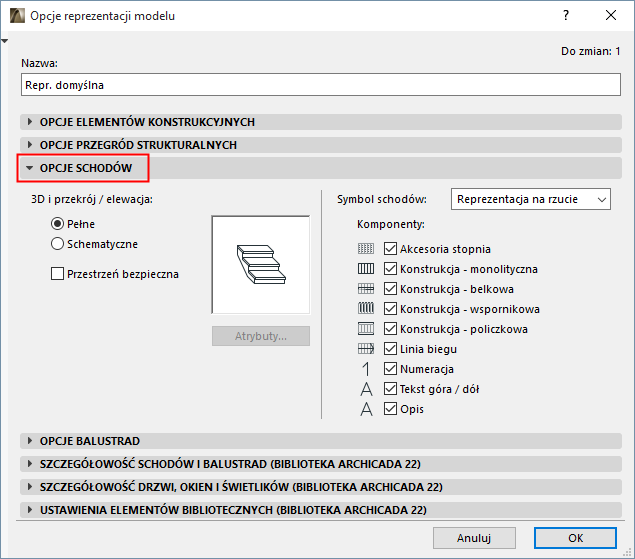Screen dimensions: 635x559
Task: Click the Konstrukcja - belkowa symbol icon
Action: (366, 289)
